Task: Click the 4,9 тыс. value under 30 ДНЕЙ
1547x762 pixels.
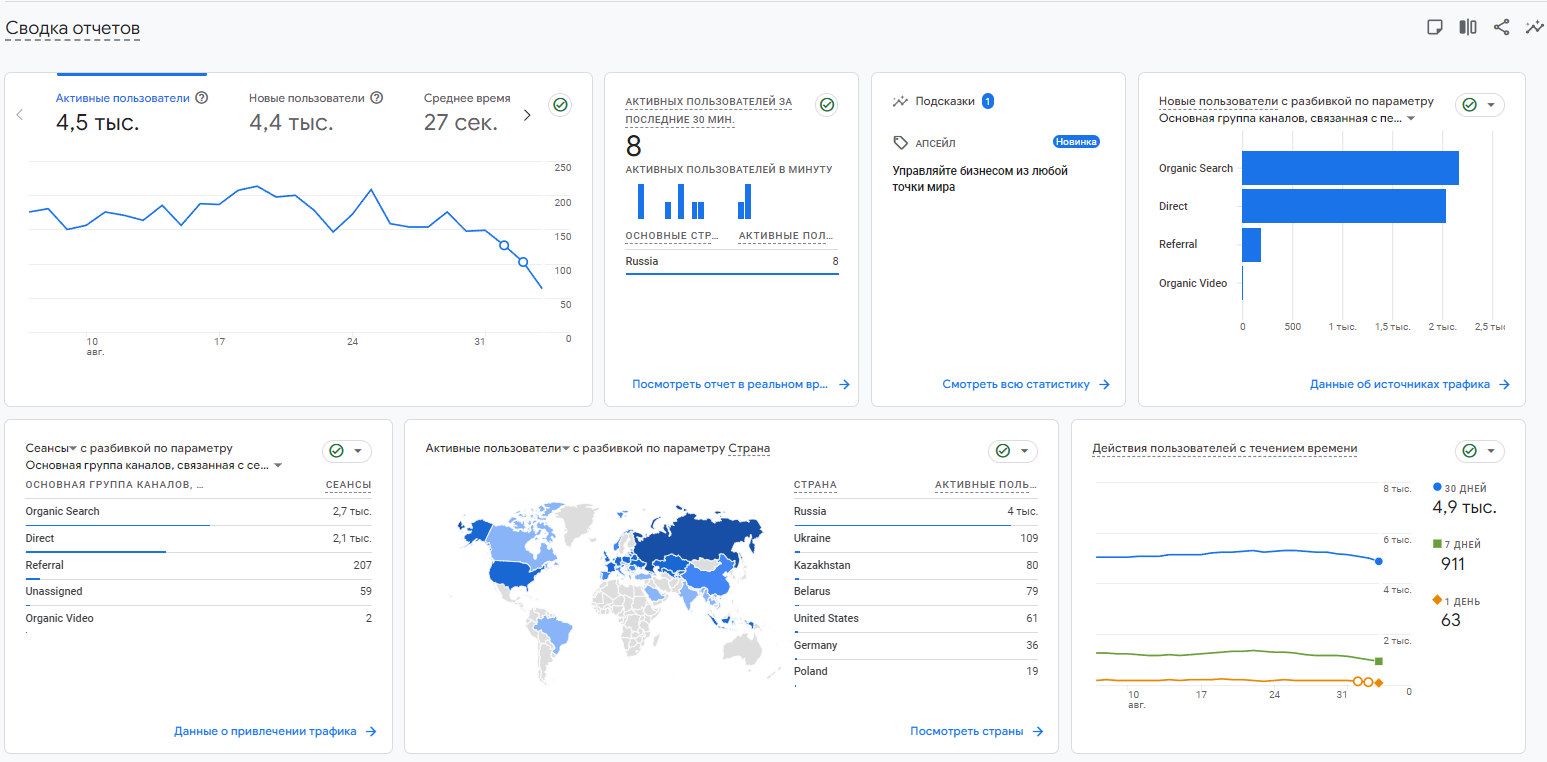Action: coord(1465,508)
